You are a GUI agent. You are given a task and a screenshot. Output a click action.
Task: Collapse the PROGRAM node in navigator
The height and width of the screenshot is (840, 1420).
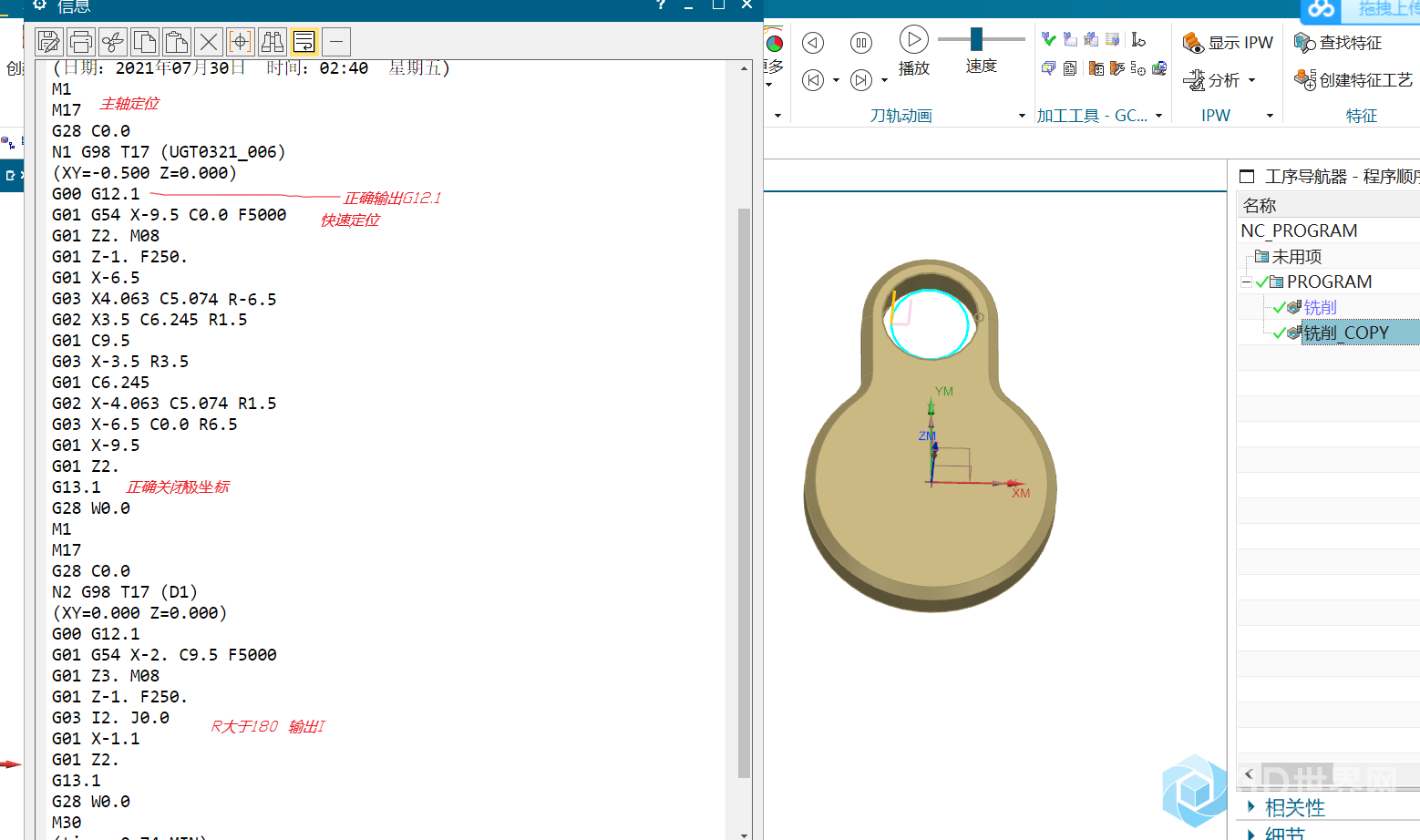pos(1246,282)
